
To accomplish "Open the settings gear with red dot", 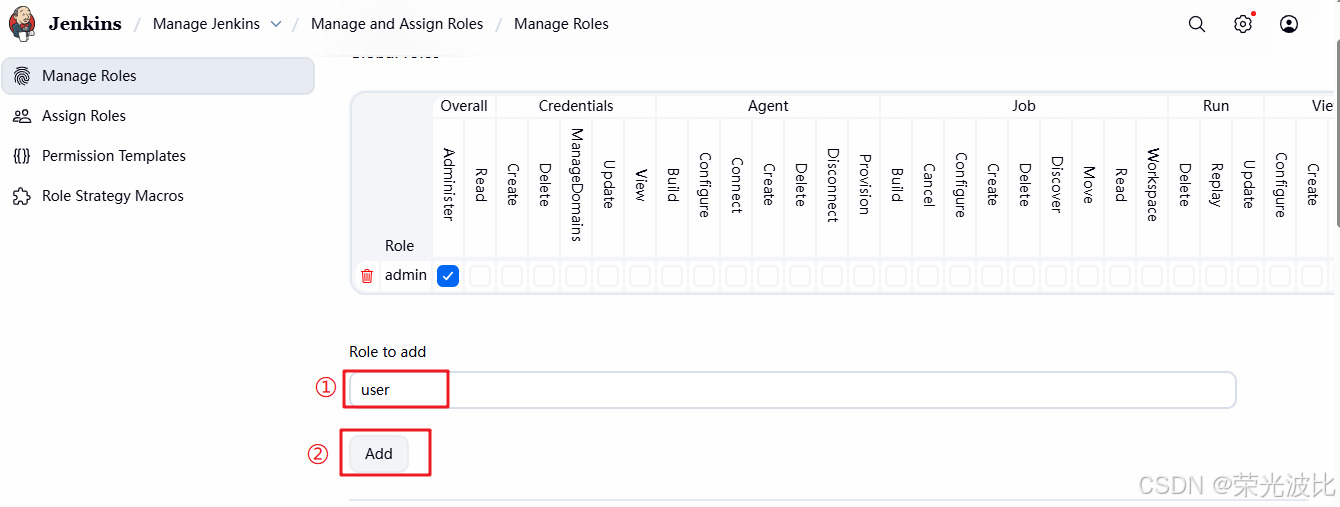I will 1243,24.
